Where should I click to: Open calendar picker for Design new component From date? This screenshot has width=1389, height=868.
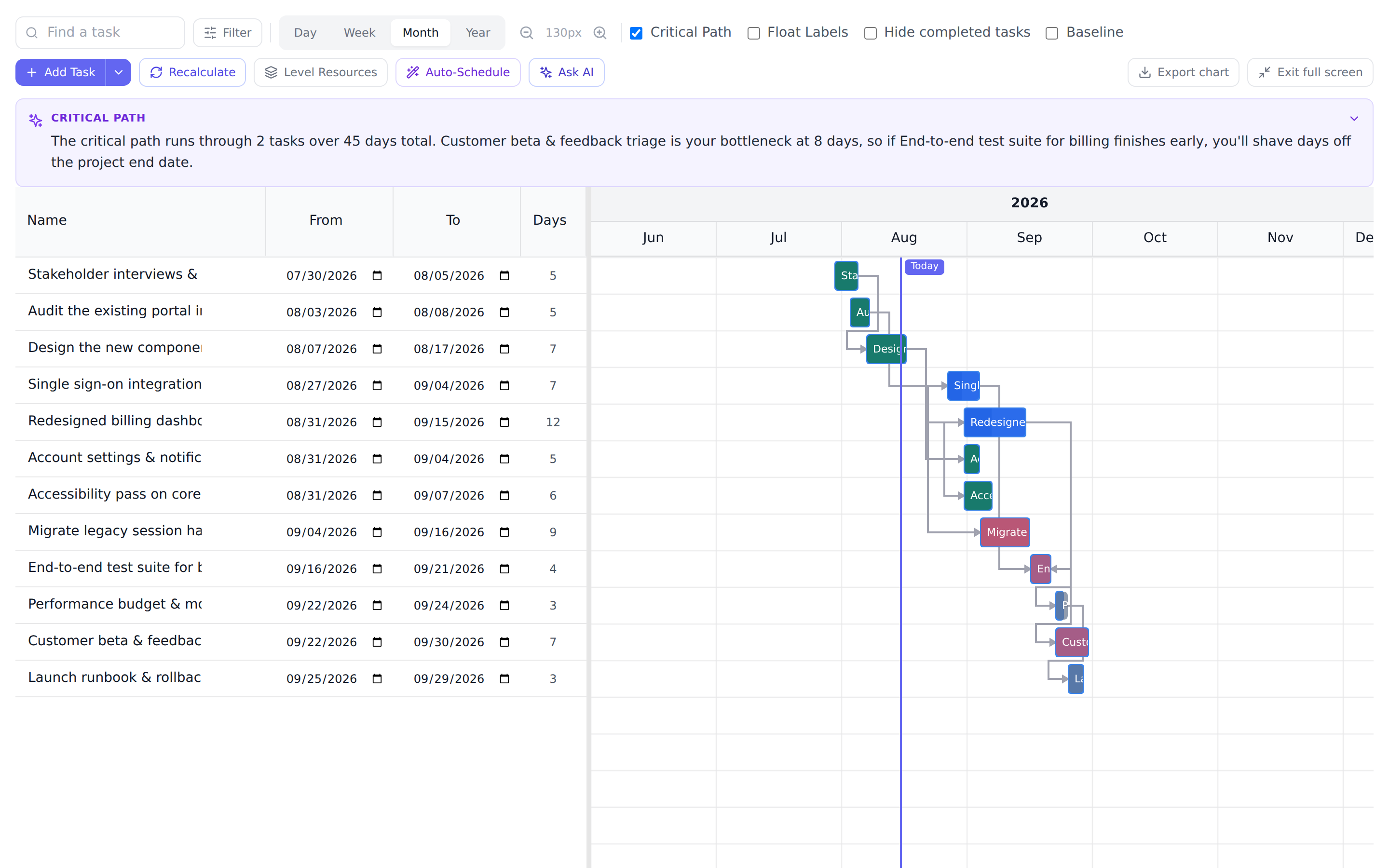[377, 349]
